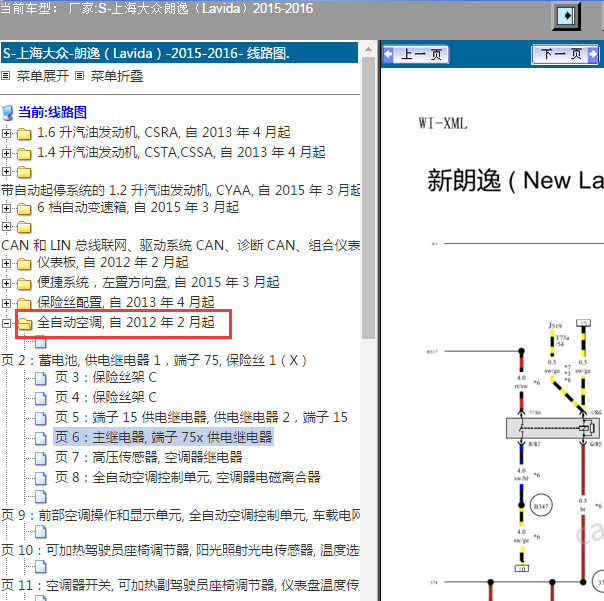Open 页 4：保险丝架 C
Viewport: 604px width, 601px height.
tap(106, 397)
